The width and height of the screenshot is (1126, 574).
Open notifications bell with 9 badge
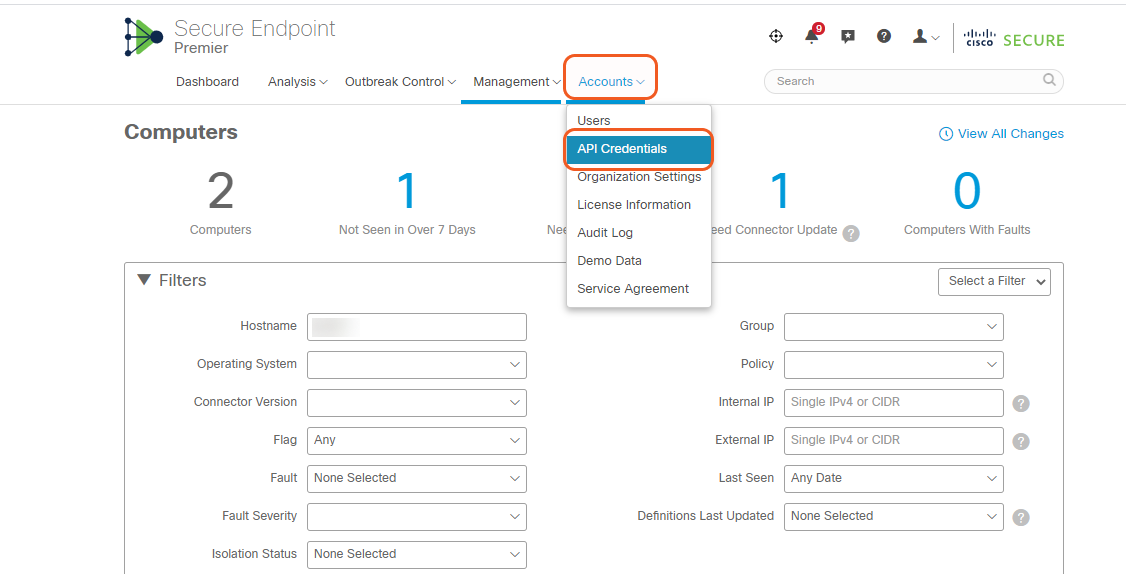coord(813,34)
